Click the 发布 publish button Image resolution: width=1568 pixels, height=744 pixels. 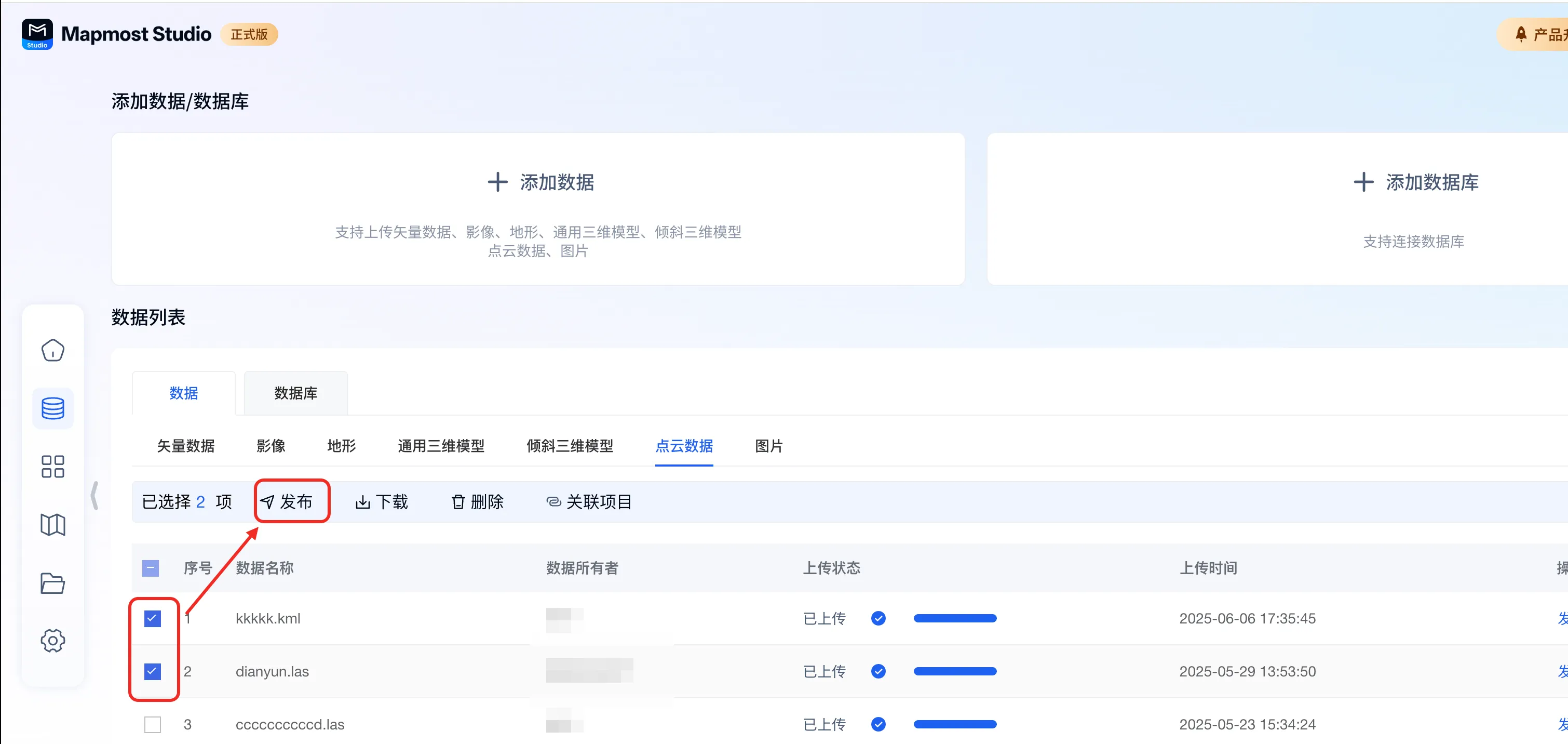[x=287, y=501]
